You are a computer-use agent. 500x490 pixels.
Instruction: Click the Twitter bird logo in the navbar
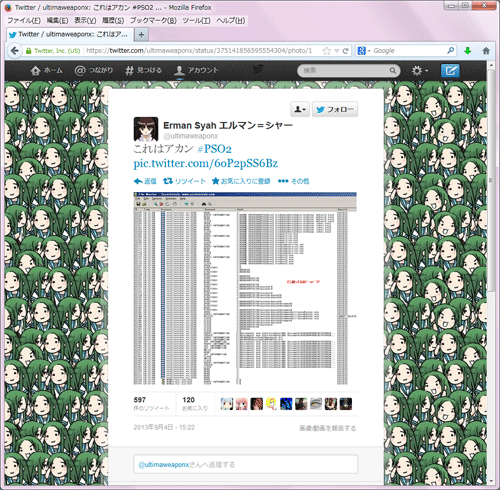click(x=257, y=70)
